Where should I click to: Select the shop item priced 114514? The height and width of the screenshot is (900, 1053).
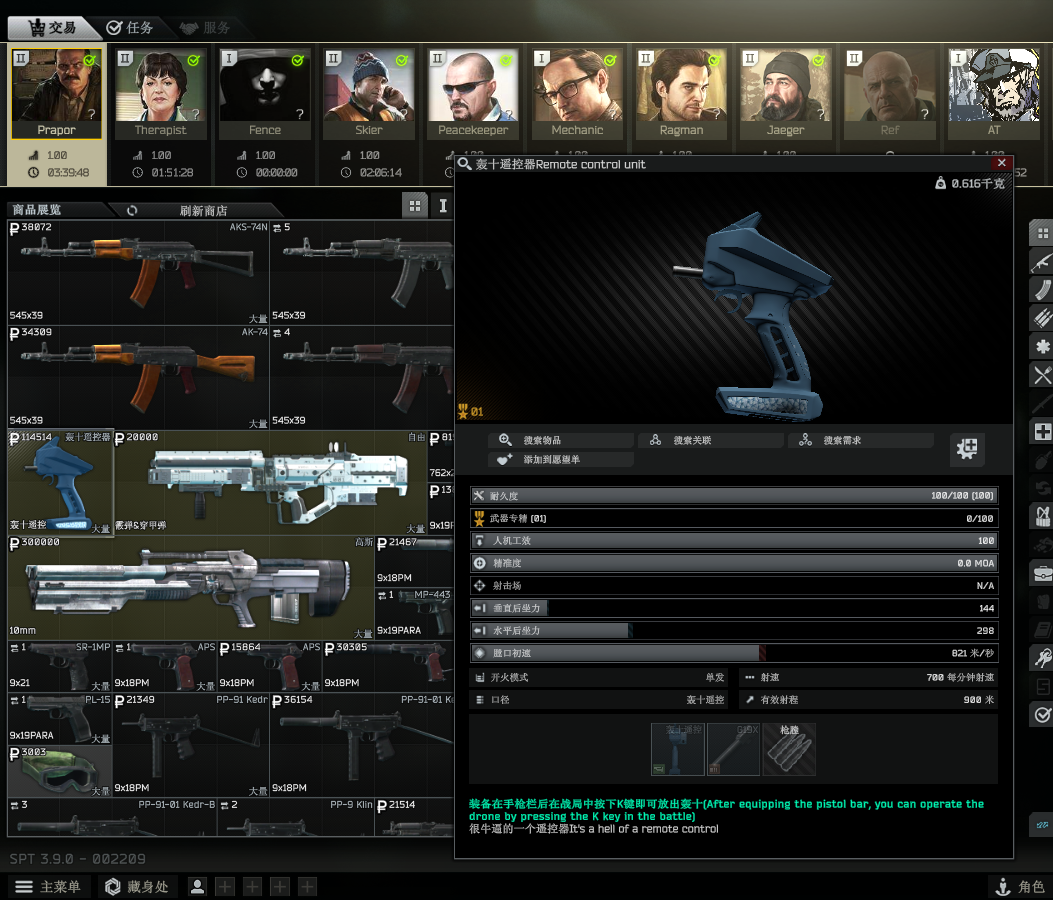point(60,483)
